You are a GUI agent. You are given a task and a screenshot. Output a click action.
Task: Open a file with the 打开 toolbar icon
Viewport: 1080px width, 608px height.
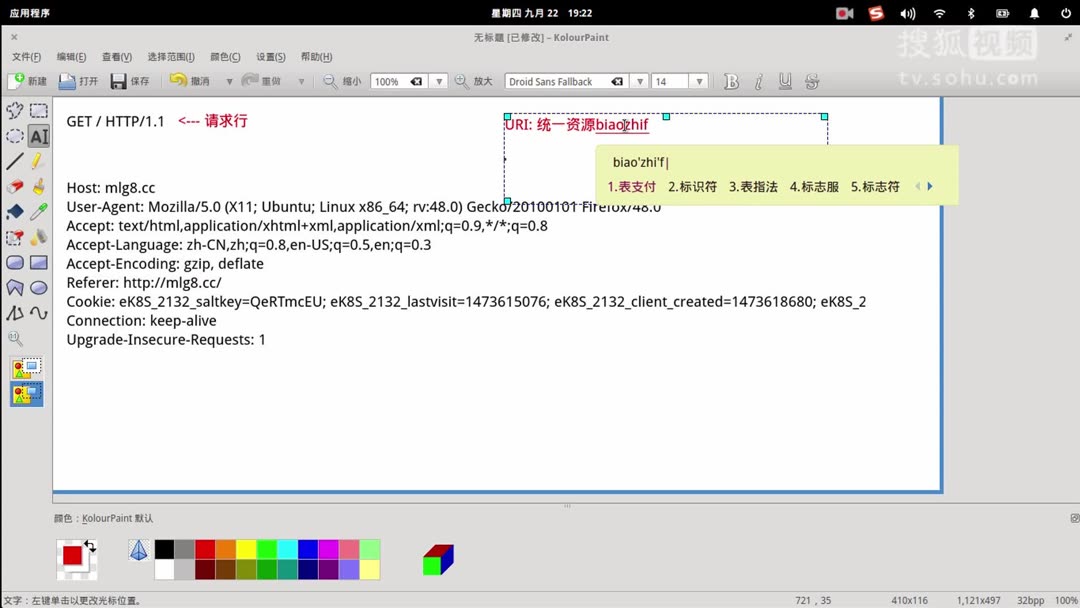point(80,81)
